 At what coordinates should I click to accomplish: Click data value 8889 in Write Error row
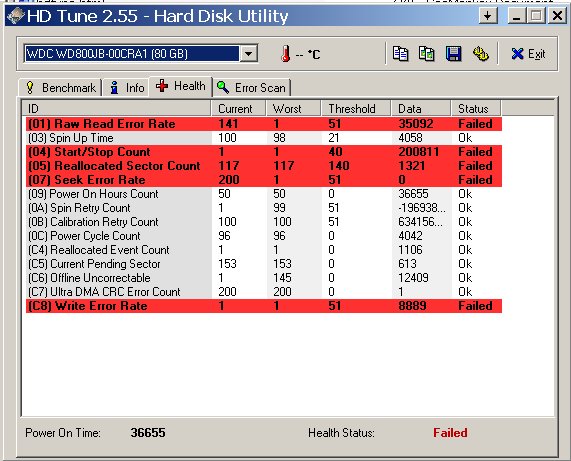pyautogui.click(x=412, y=306)
